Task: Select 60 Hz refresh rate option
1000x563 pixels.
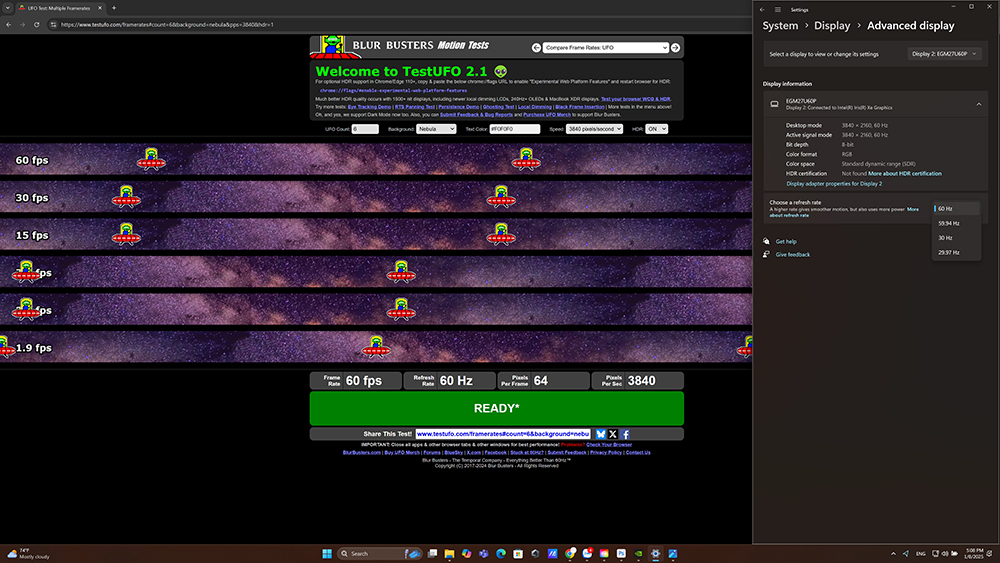Action: coord(957,208)
